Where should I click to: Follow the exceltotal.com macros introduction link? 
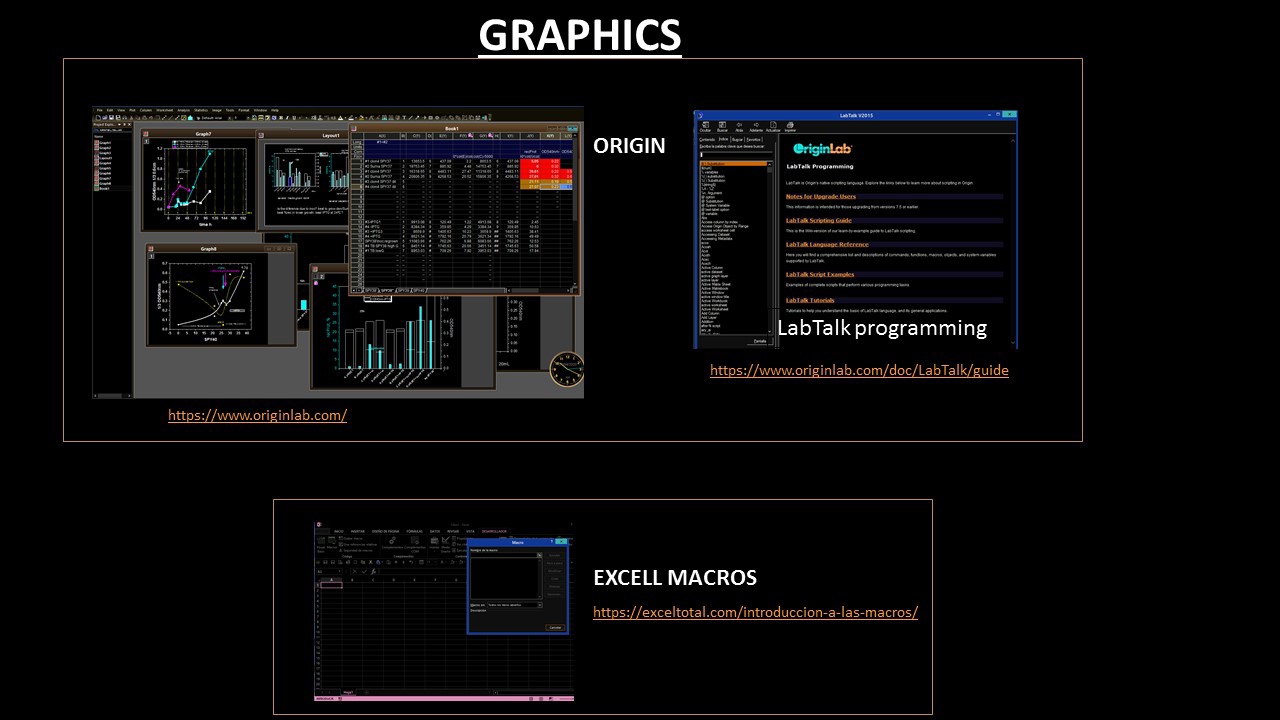tap(755, 612)
